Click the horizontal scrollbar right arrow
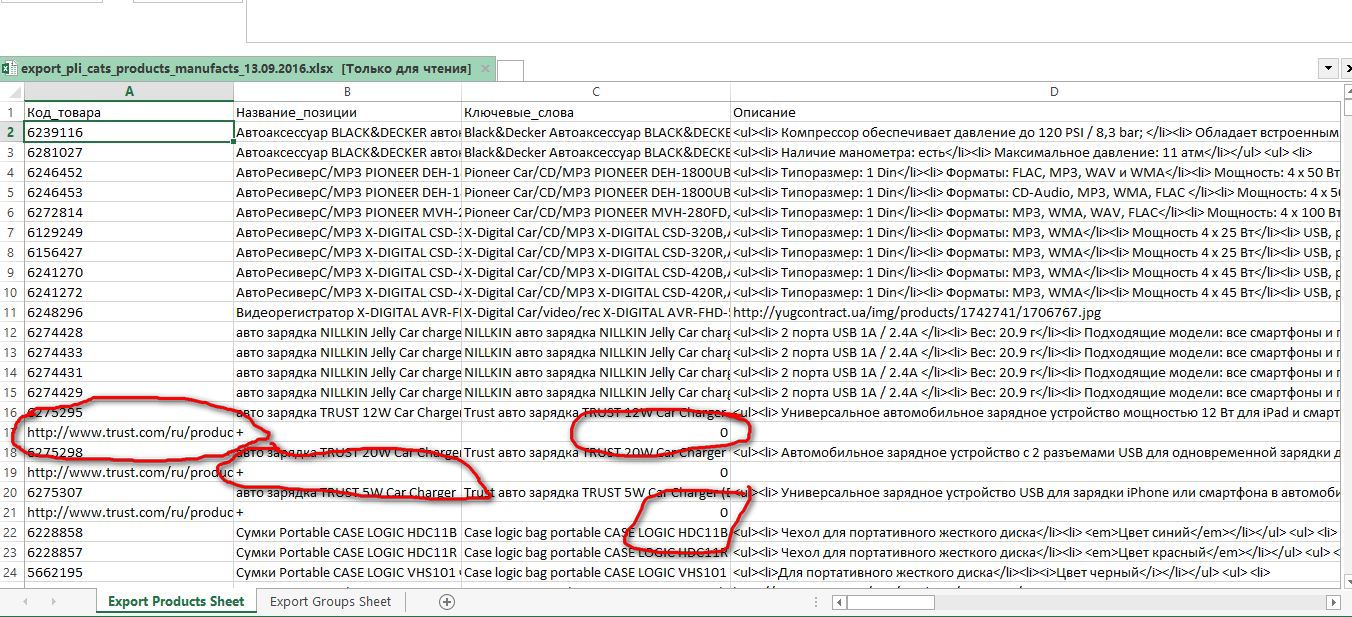Viewport: 1352px width, 617px height. (x=1333, y=602)
